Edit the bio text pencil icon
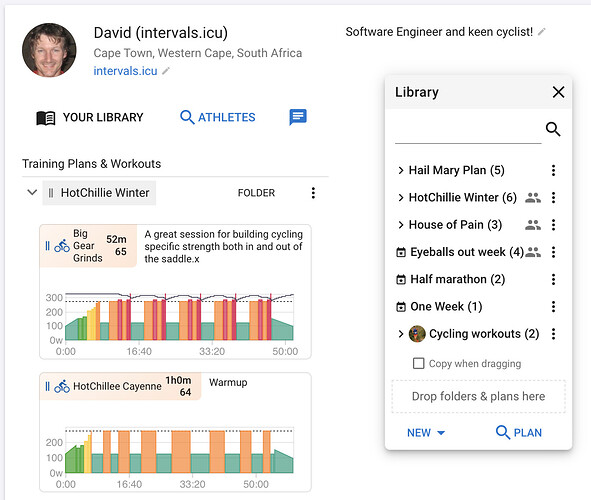The width and height of the screenshot is (591, 500). click(542, 32)
